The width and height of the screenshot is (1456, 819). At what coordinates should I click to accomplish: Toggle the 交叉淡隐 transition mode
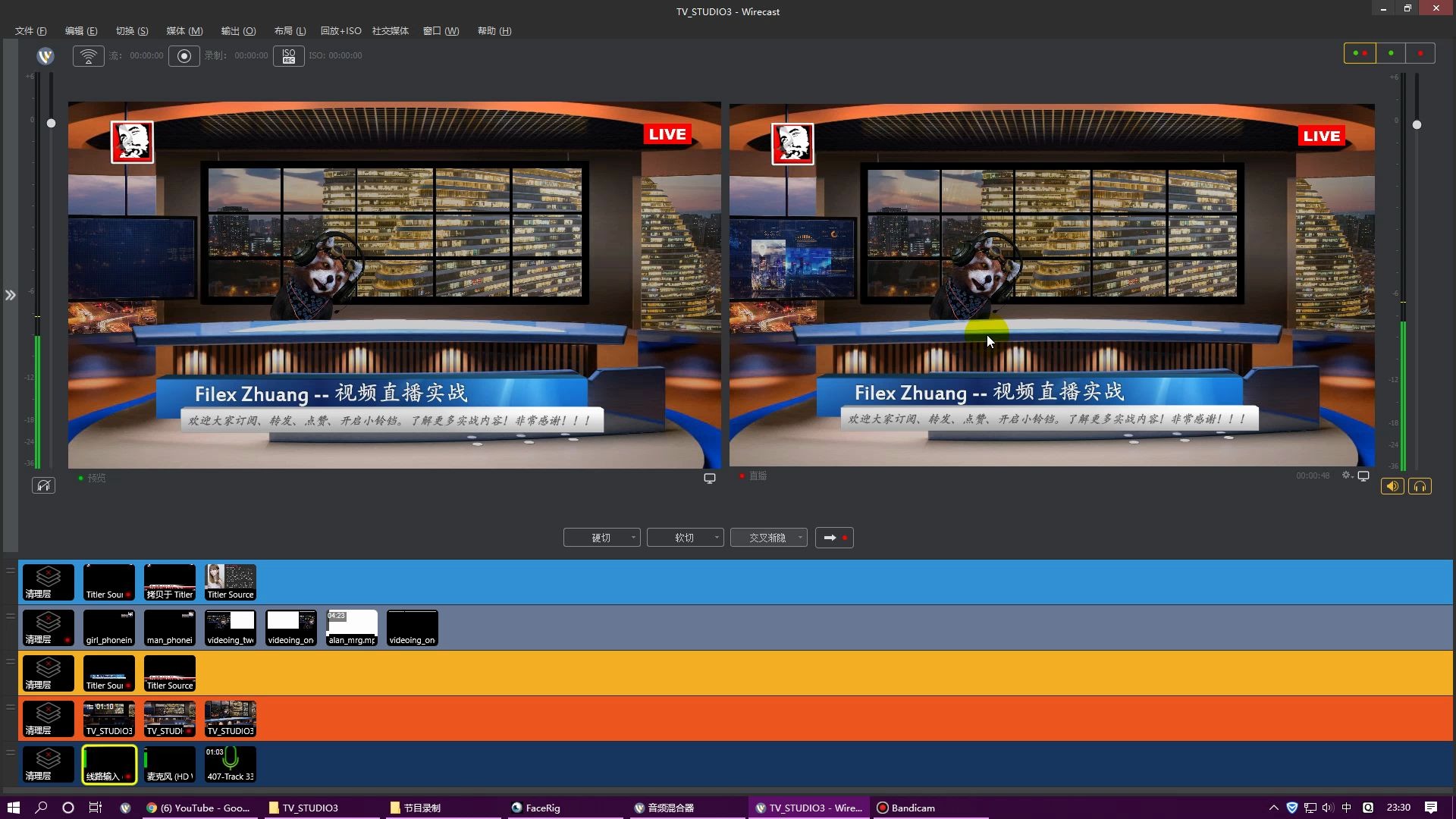point(765,537)
